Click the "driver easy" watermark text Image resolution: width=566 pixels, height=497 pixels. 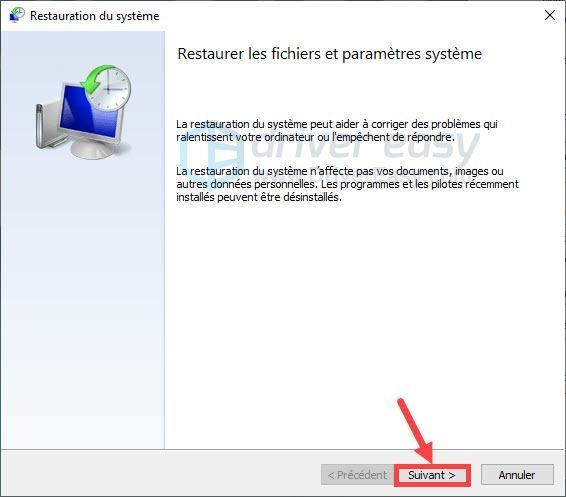(365, 146)
